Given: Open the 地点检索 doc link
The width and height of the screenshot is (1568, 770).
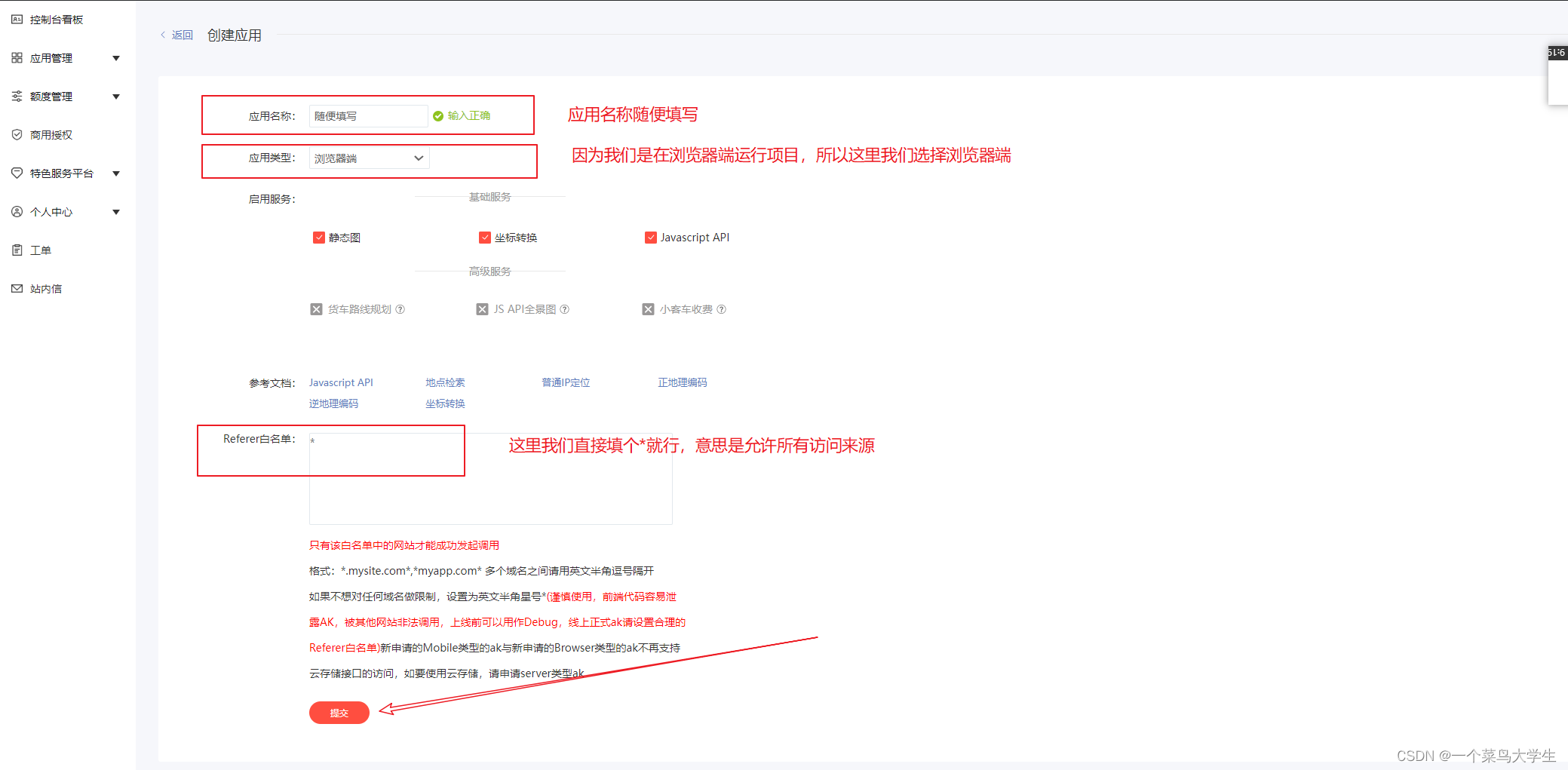Looking at the screenshot, I should click(445, 382).
